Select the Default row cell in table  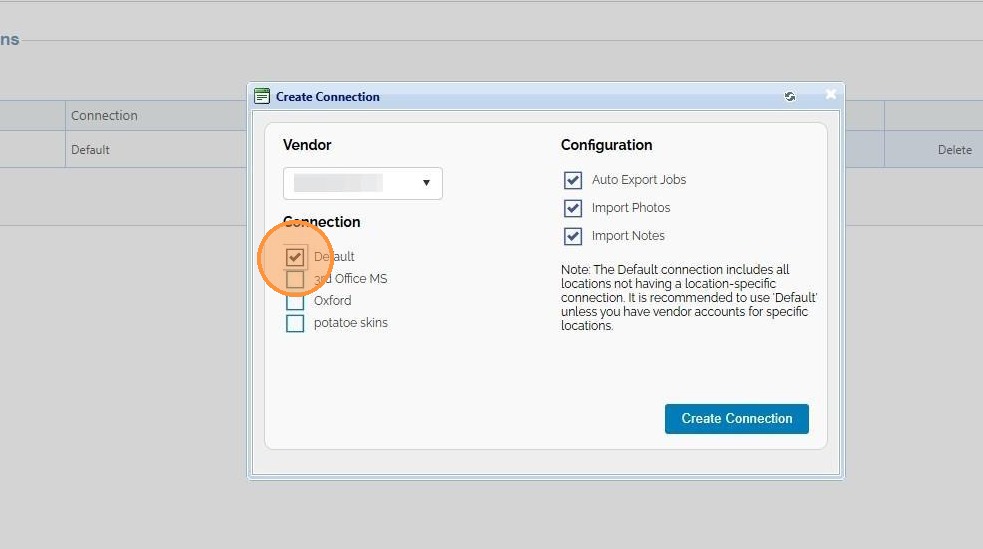[x=90, y=150]
